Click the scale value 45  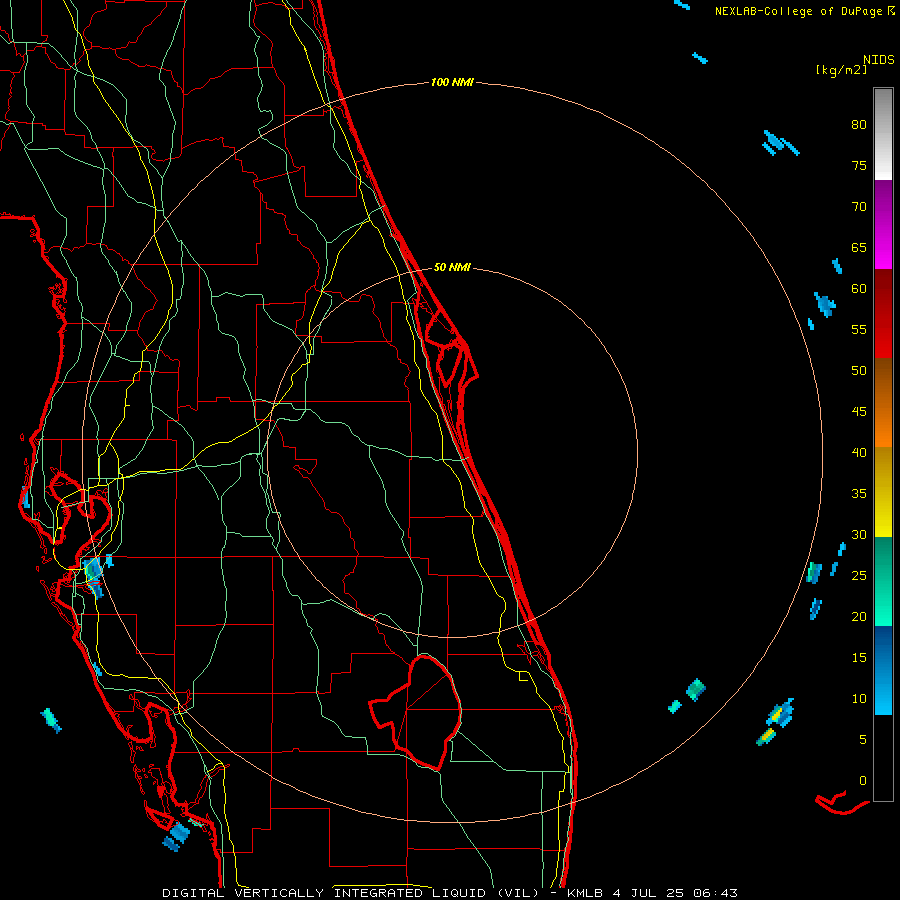click(859, 412)
